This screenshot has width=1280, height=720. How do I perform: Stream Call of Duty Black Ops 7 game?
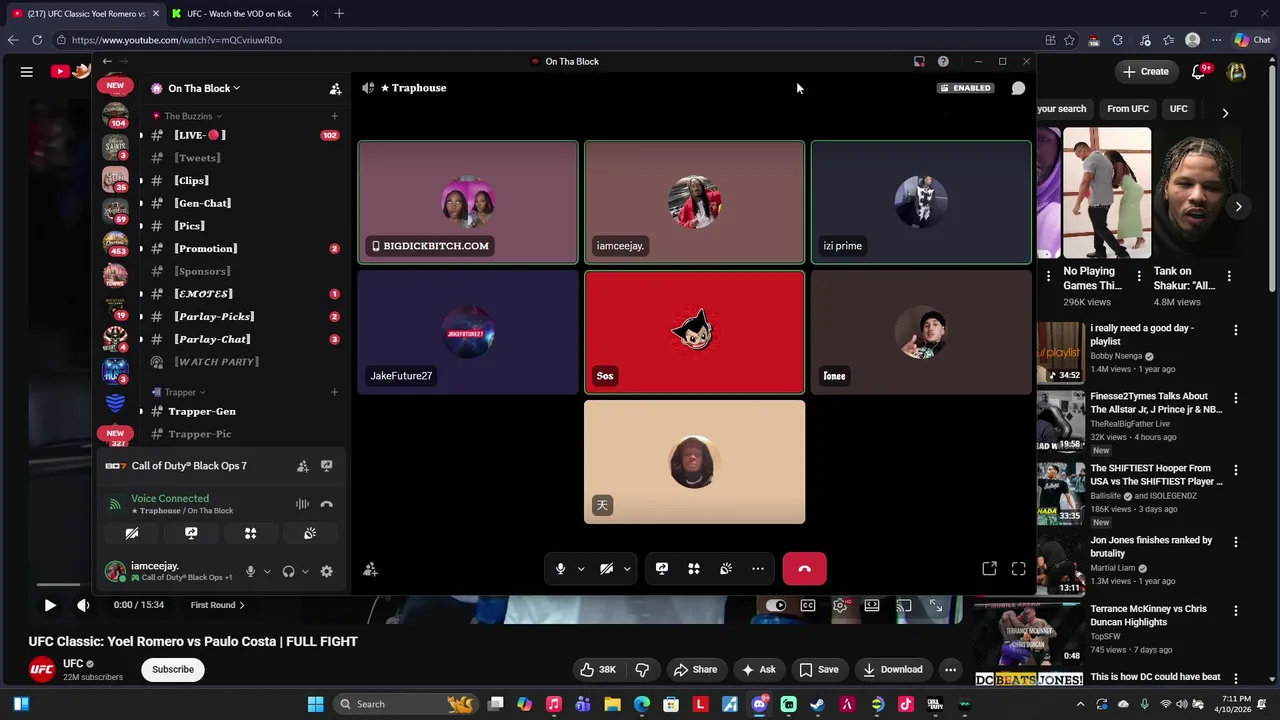pyautogui.click(x=326, y=466)
